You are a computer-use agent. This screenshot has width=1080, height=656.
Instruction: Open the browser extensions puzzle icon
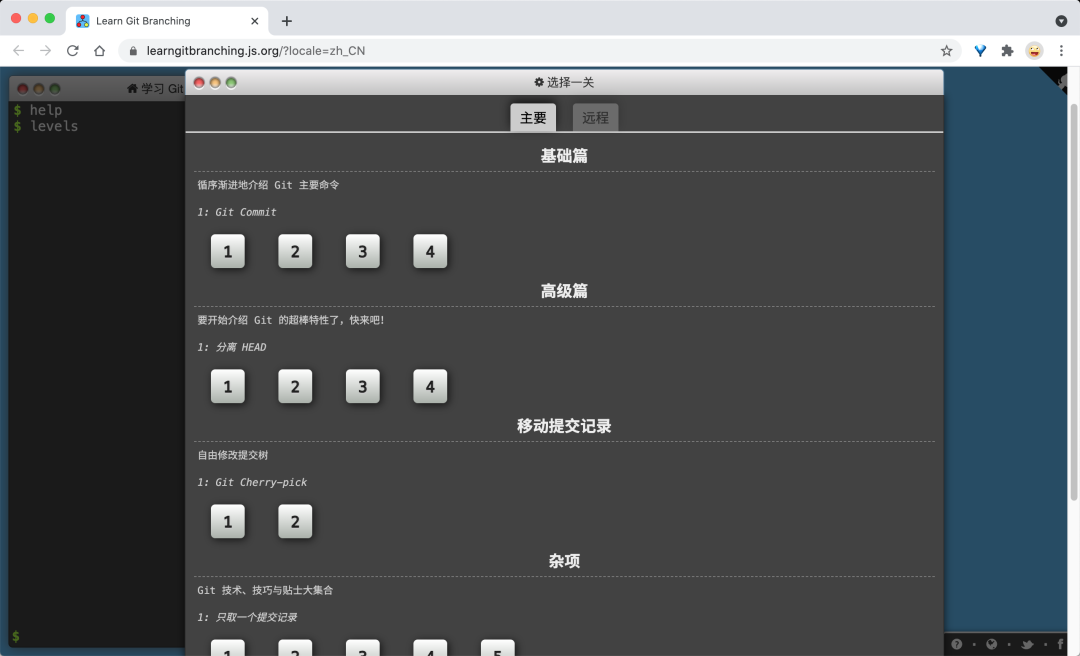point(1007,50)
